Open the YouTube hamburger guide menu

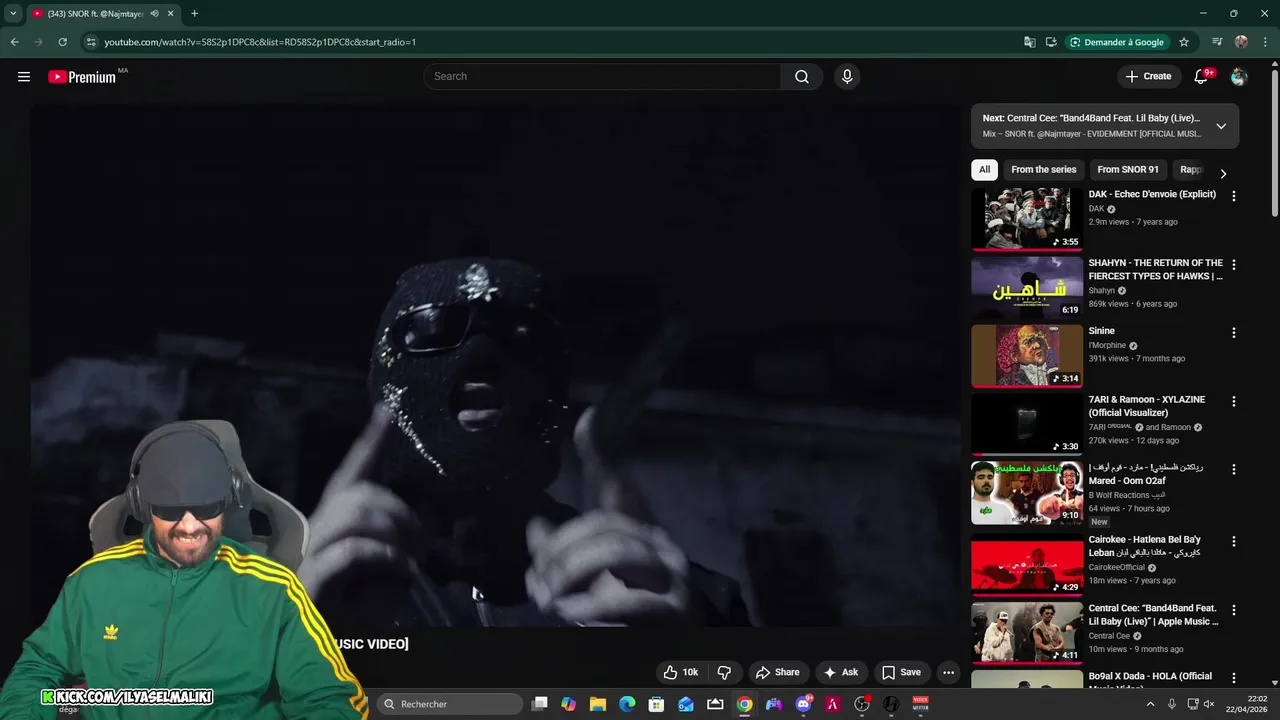tap(24, 77)
